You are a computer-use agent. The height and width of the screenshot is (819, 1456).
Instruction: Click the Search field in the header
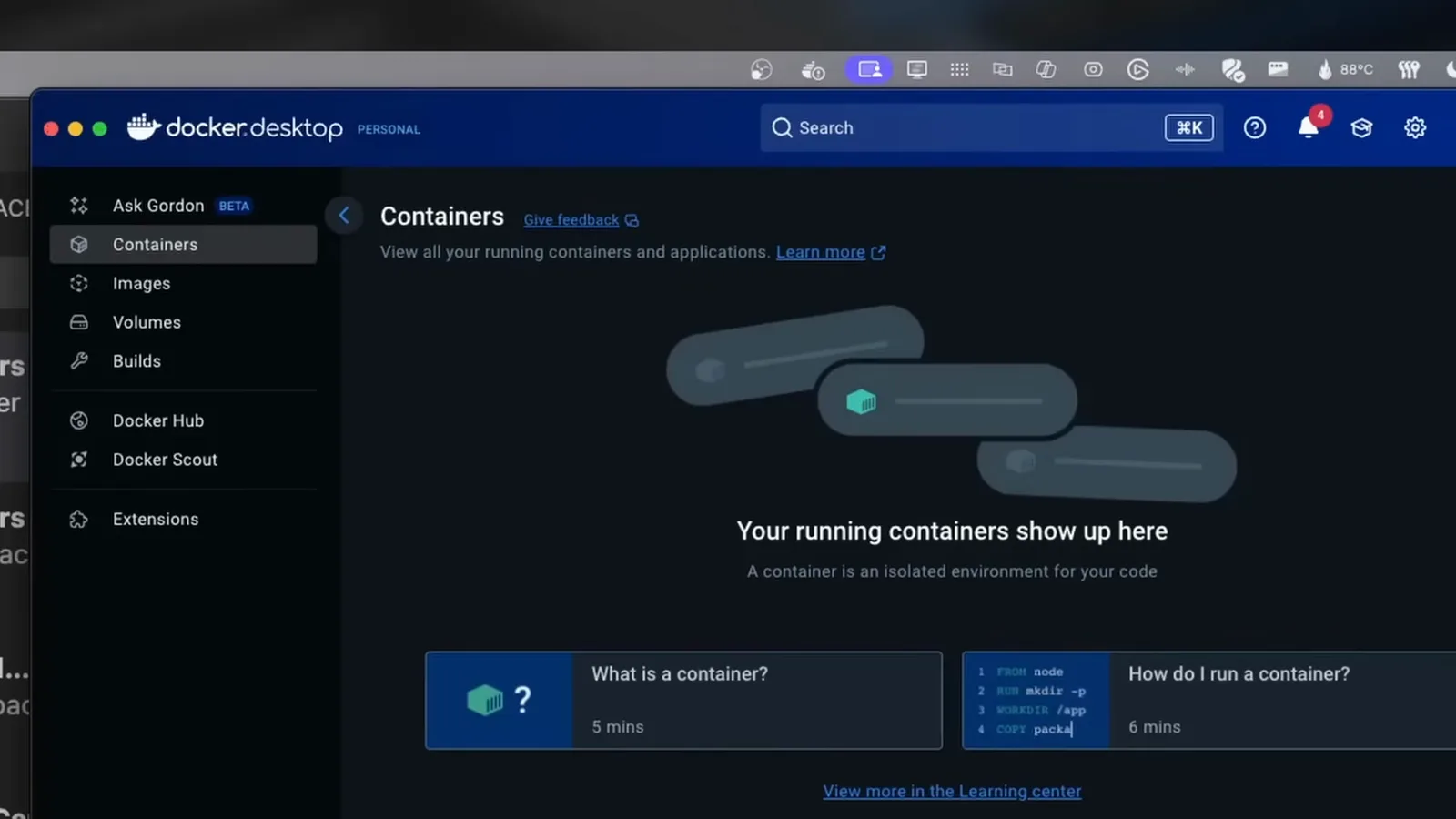coord(992,127)
